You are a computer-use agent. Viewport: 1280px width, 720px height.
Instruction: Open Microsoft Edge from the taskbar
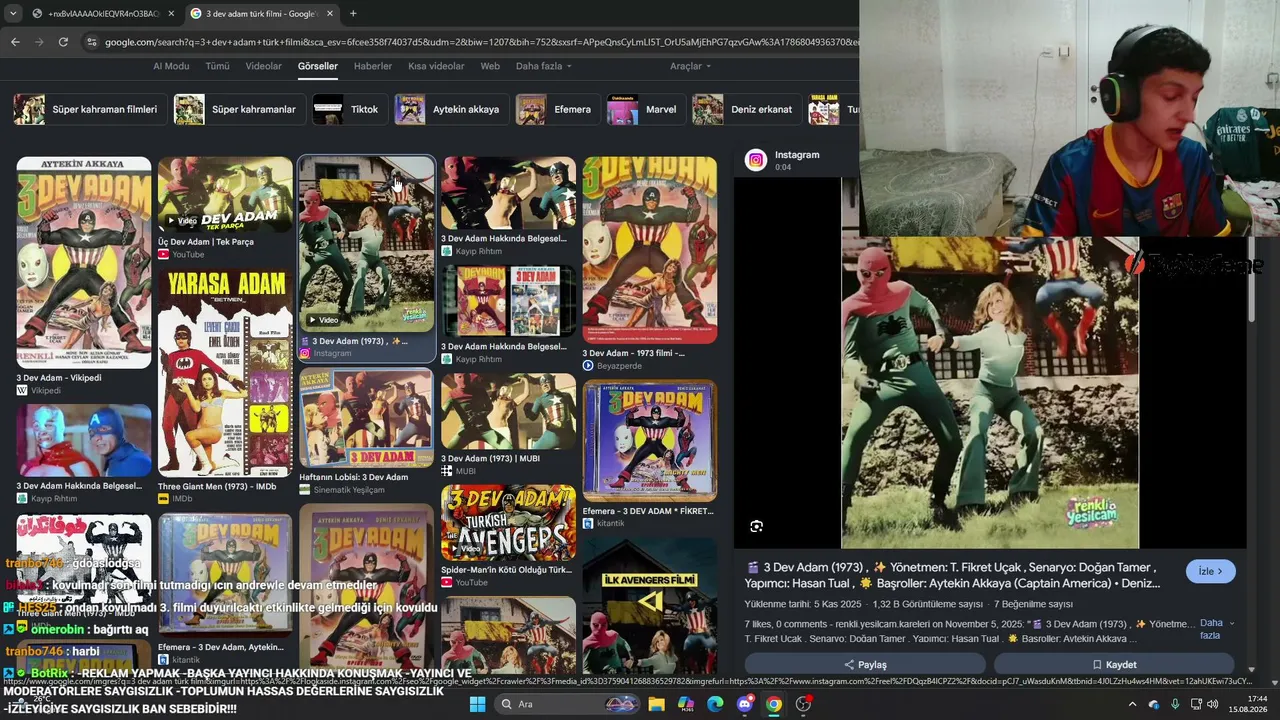tap(715, 704)
